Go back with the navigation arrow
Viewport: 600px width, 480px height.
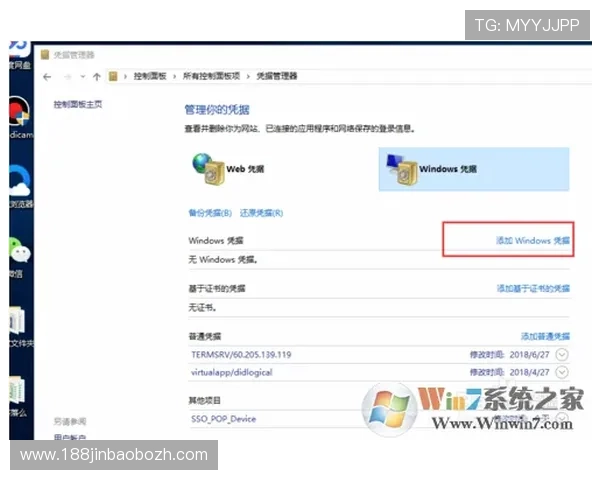point(47,77)
